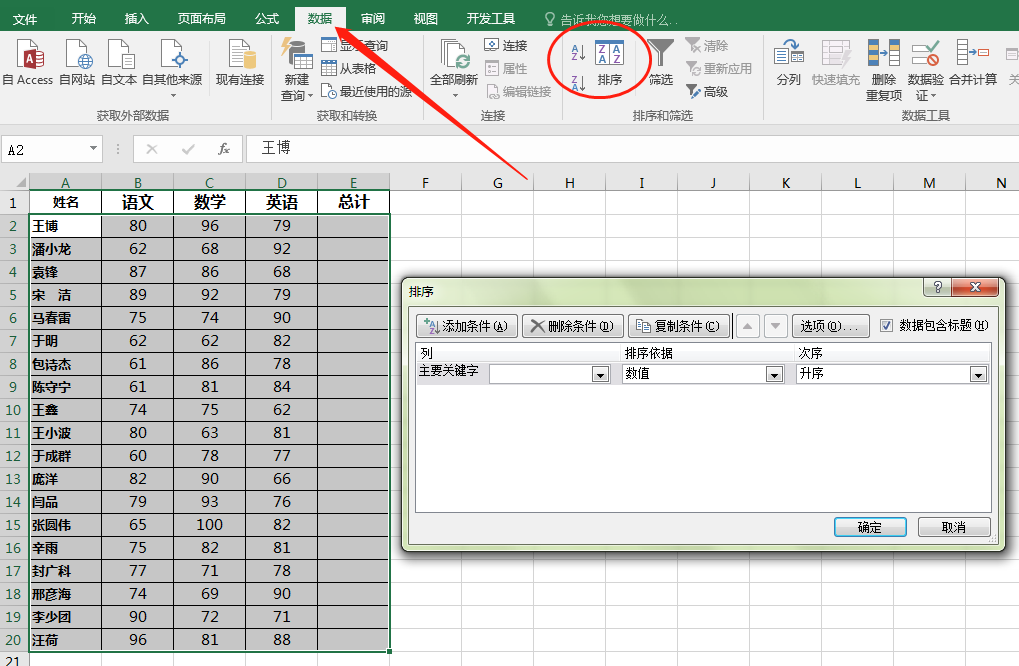Open the 审阅 ribbon tab
This screenshot has width=1019, height=666.
coord(373,19)
